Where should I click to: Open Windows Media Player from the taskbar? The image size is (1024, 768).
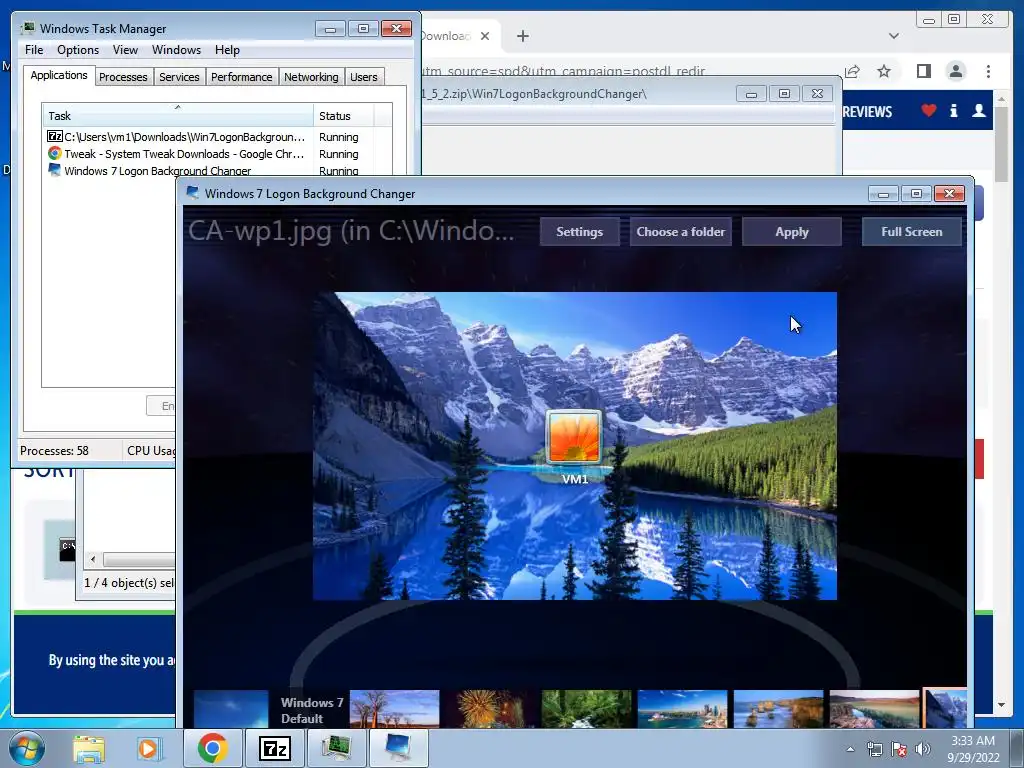[148, 748]
